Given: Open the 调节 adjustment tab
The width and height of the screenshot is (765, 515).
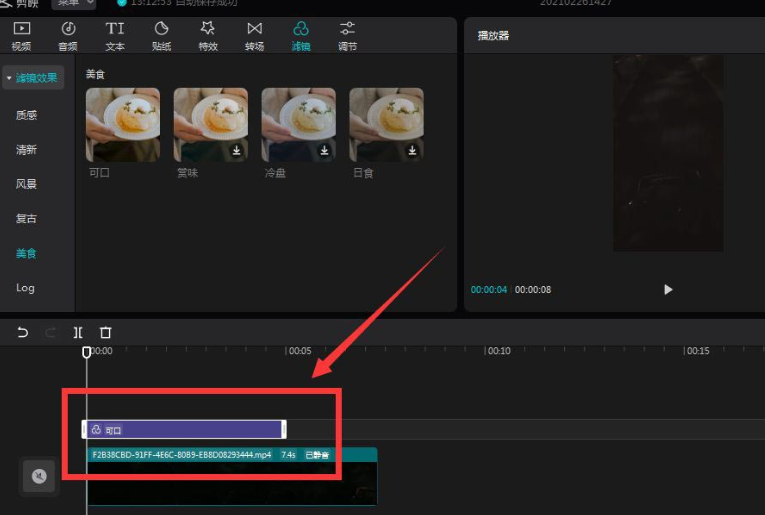Looking at the screenshot, I should [x=347, y=36].
